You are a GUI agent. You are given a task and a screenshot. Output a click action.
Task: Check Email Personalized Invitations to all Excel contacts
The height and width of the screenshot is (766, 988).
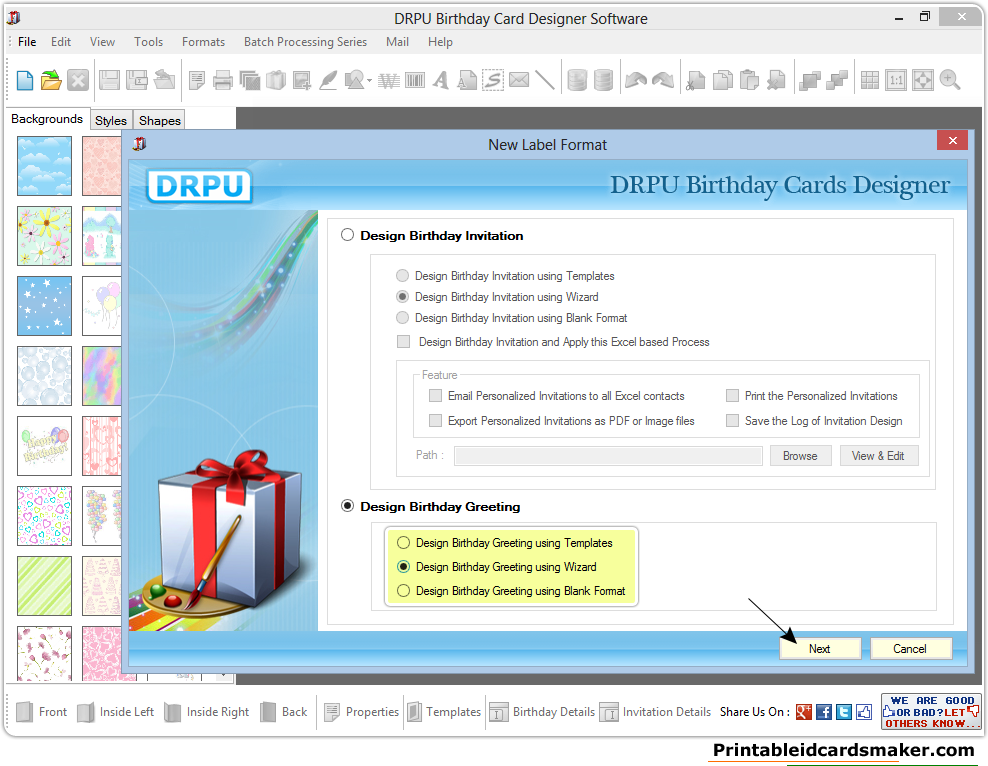tap(435, 396)
